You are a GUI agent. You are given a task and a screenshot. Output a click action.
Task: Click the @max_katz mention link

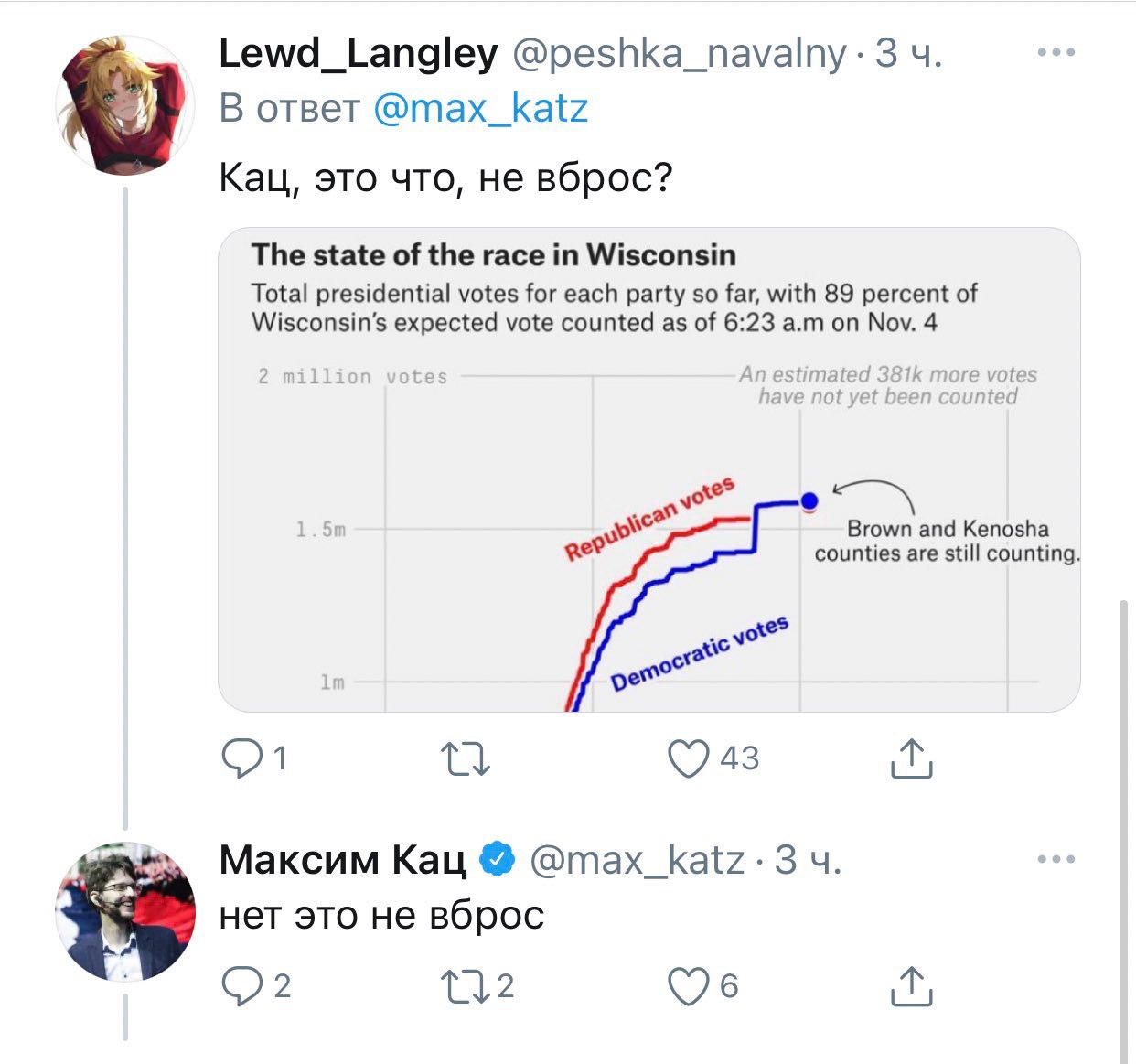pos(481,108)
